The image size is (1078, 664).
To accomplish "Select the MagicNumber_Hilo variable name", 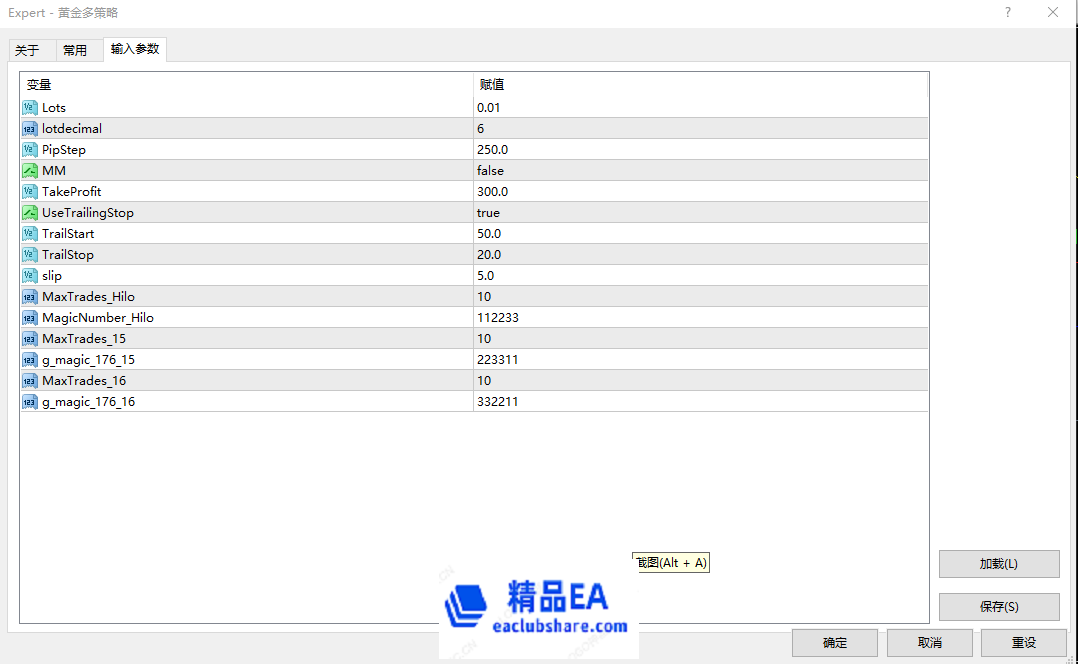I will [x=98, y=318].
